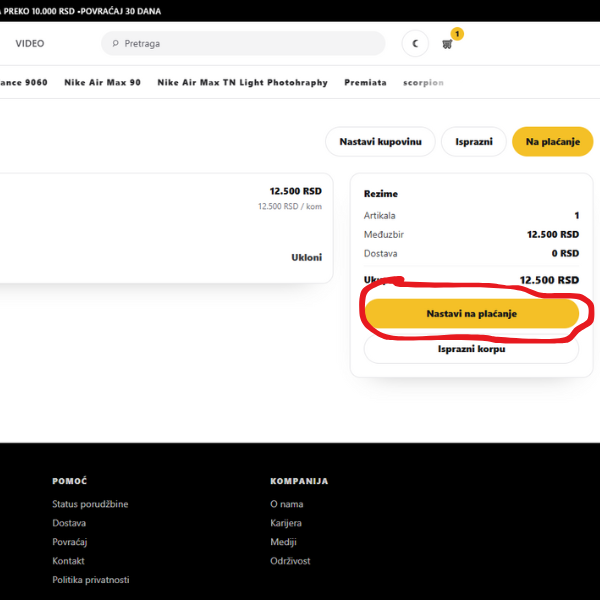Open the shopping cart icon
The height and width of the screenshot is (600, 600).
tap(447, 44)
